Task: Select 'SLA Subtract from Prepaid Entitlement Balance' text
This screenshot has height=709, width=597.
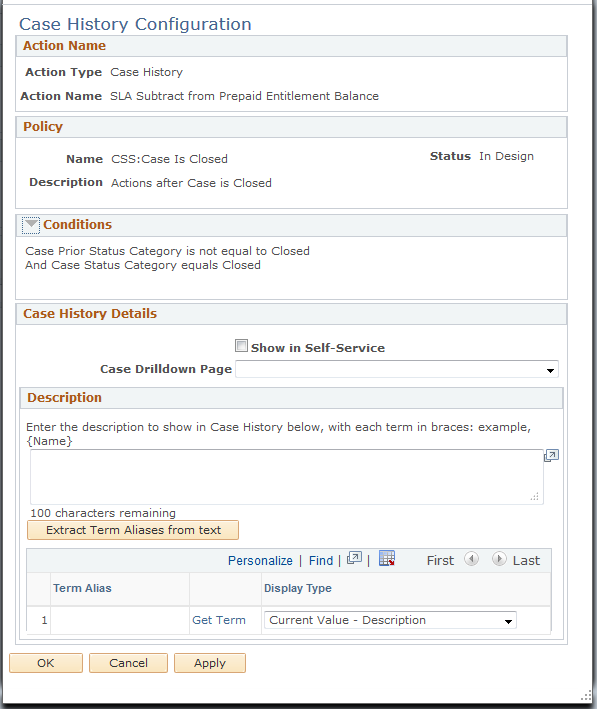Action: (x=244, y=96)
